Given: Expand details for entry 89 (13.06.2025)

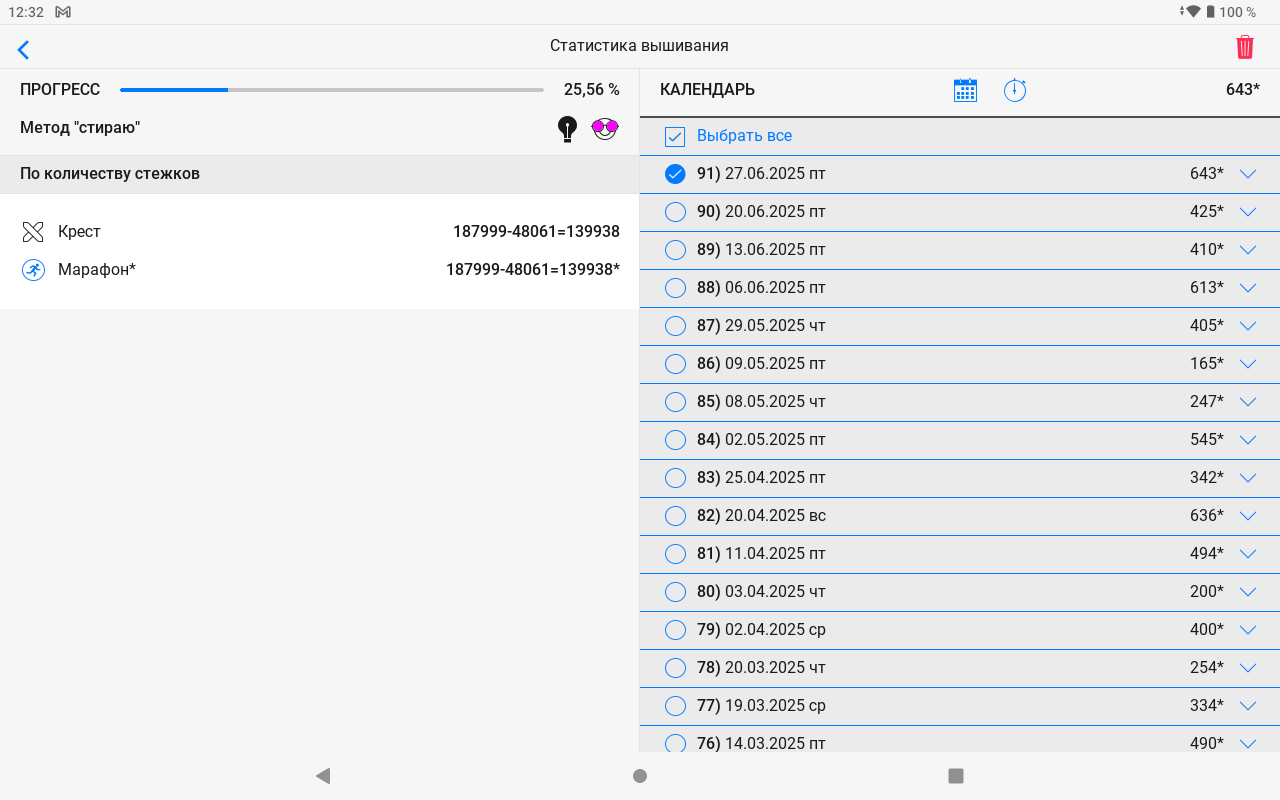Looking at the screenshot, I should (x=1247, y=250).
